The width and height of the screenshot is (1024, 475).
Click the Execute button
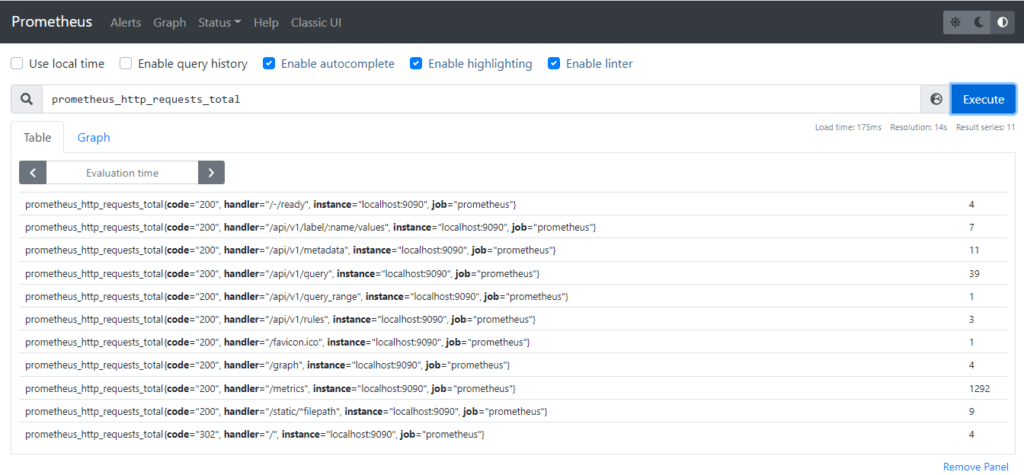click(x=984, y=99)
